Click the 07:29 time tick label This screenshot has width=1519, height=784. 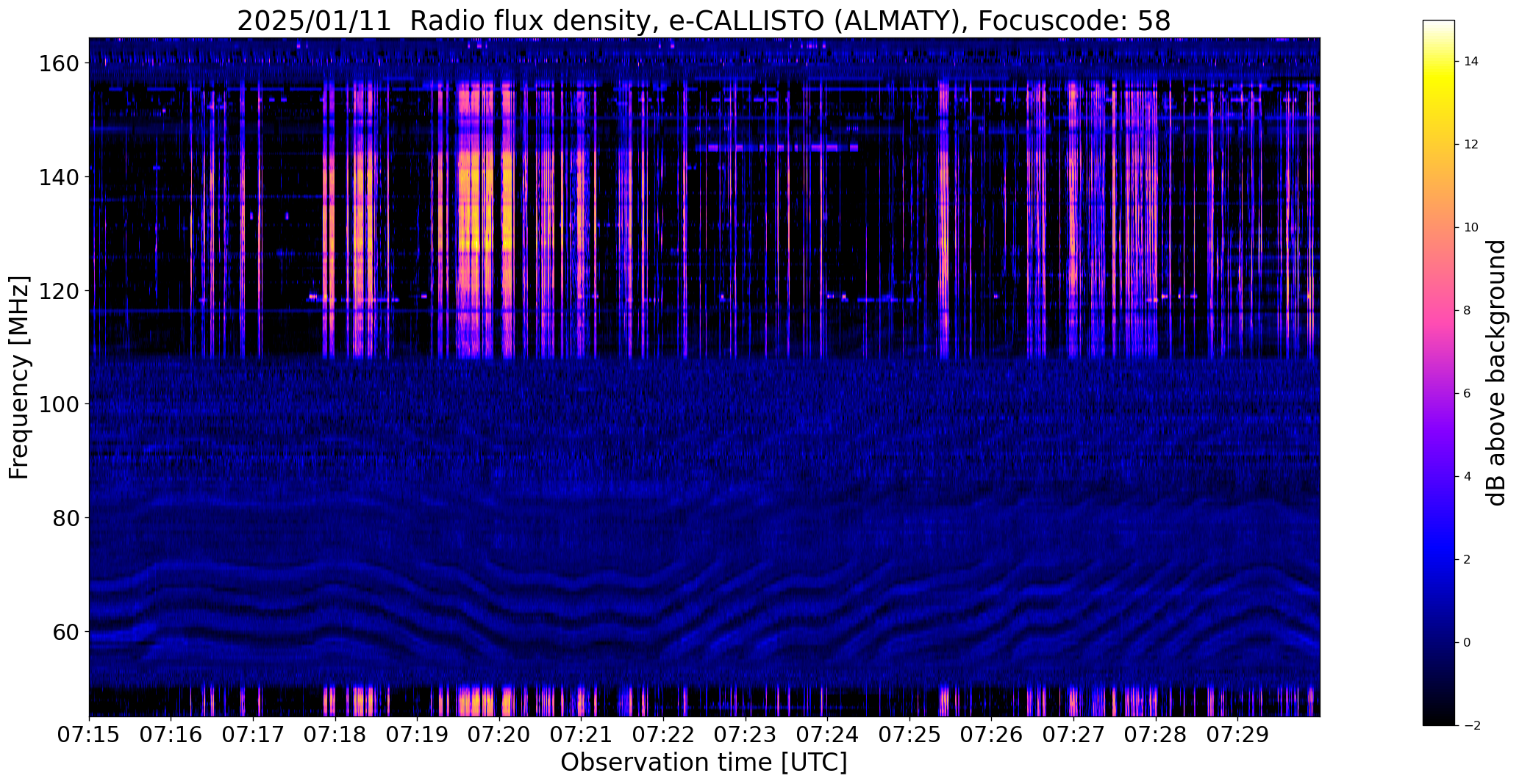(1238, 734)
